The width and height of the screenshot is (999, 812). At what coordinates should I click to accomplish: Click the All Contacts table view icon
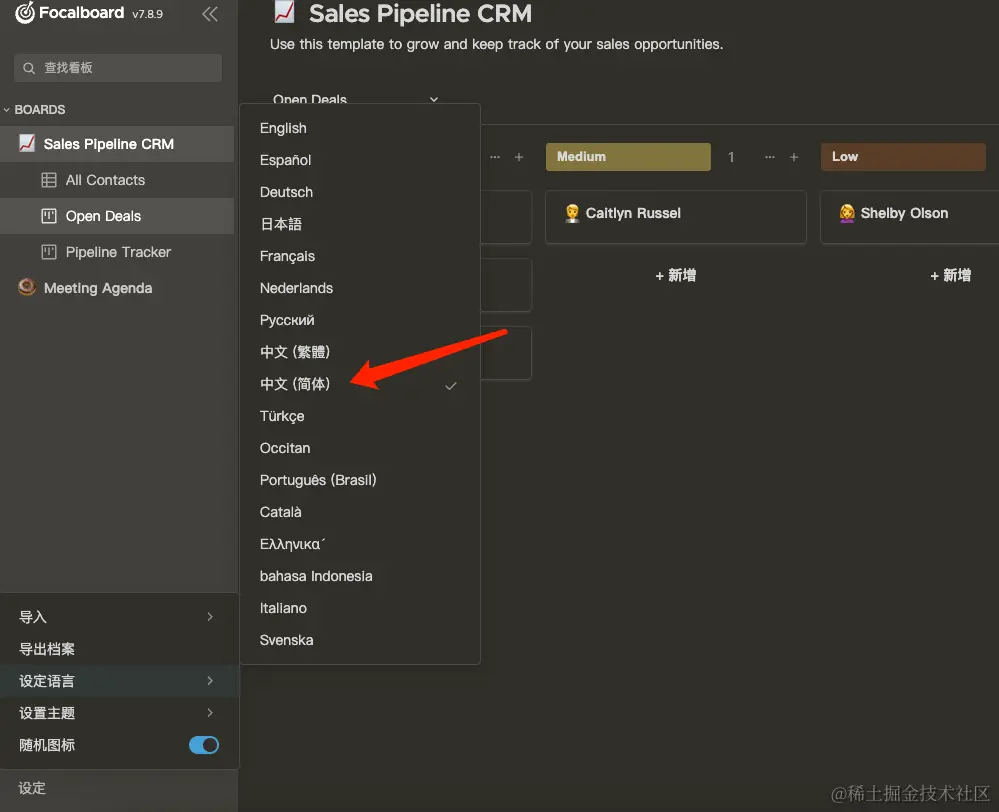click(x=48, y=180)
